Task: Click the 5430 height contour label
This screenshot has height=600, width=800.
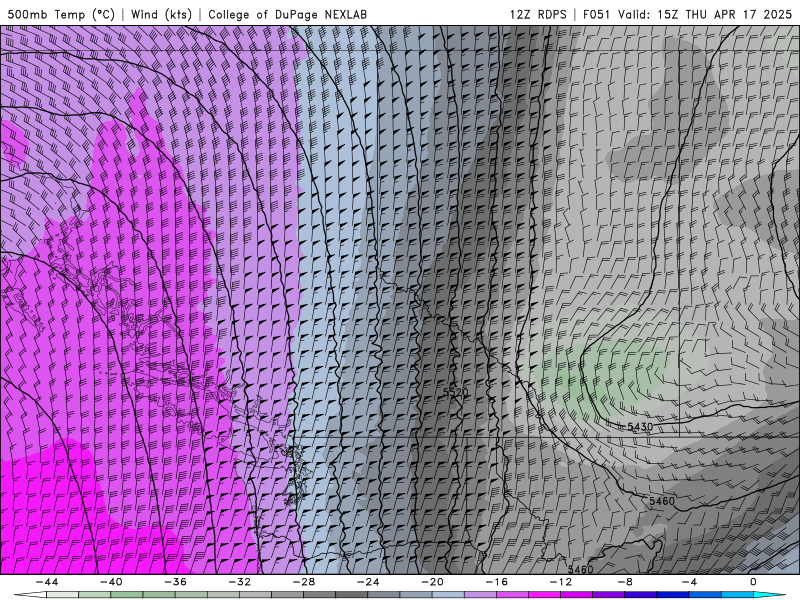Action: [x=640, y=427]
